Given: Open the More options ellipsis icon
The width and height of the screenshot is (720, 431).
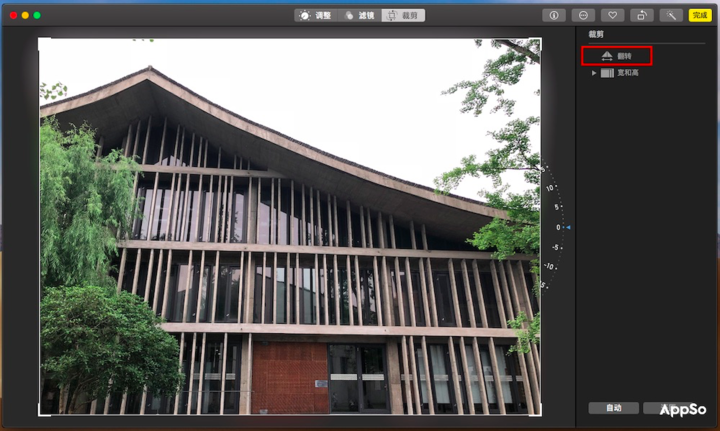Looking at the screenshot, I should (x=583, y=15).
